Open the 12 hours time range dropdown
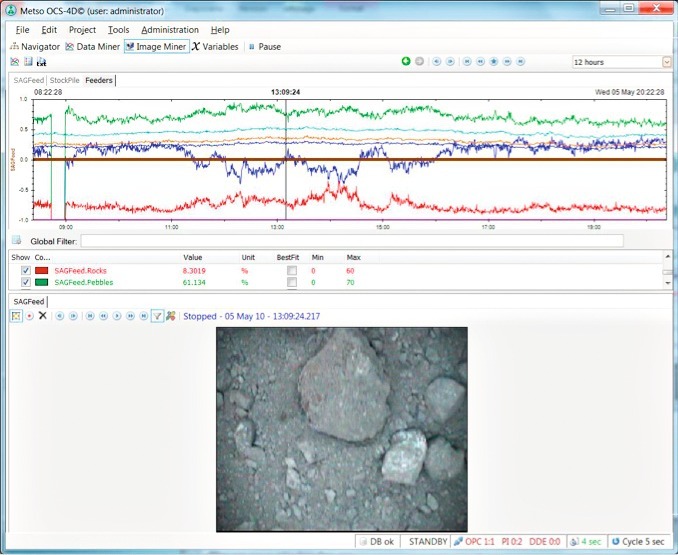Screen dimensions: 678x555 [x=666, y=62]
